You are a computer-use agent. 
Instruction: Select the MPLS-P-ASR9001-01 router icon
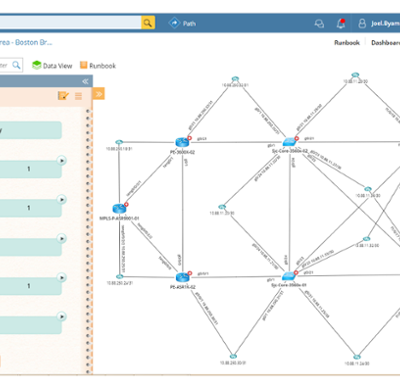coord(119,209)
